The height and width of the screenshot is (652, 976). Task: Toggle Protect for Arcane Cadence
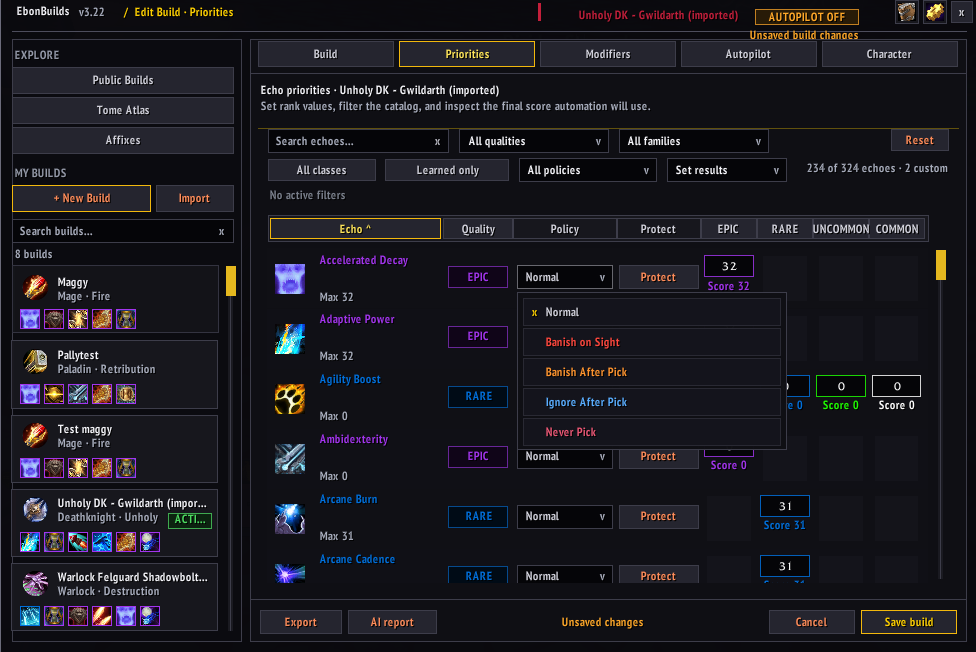click(x=658, y=575)
